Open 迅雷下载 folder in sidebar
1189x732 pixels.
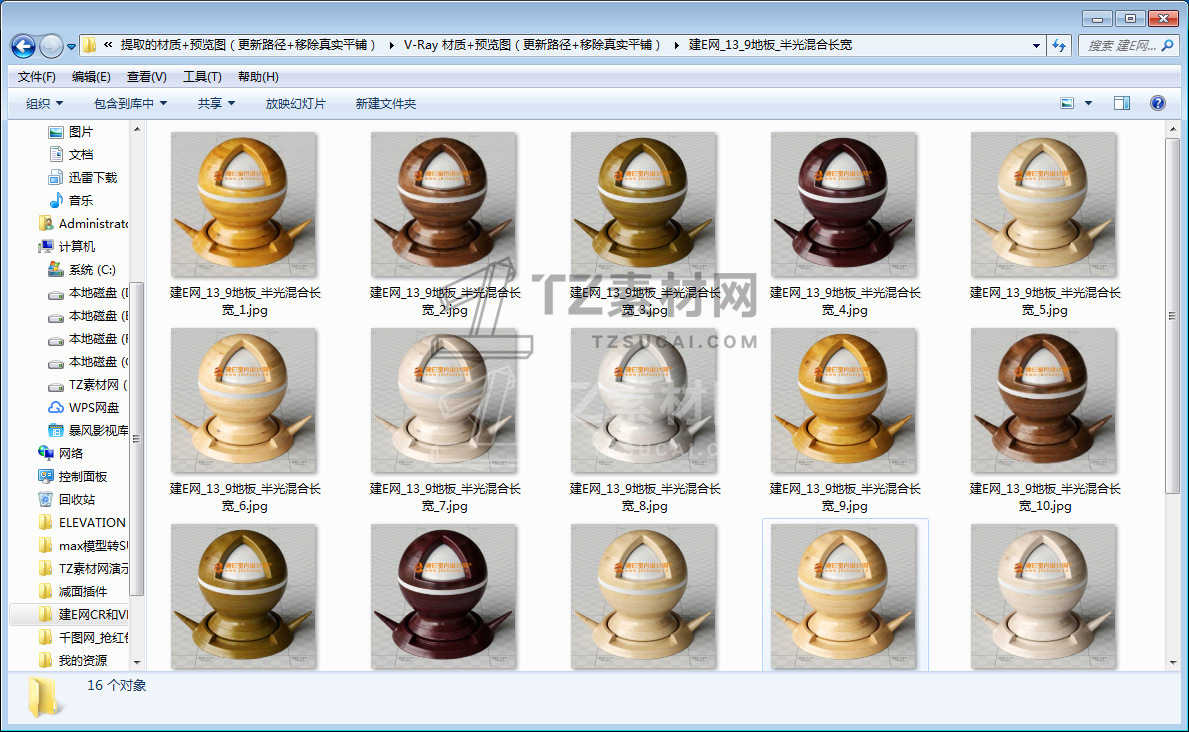point(92,177)
